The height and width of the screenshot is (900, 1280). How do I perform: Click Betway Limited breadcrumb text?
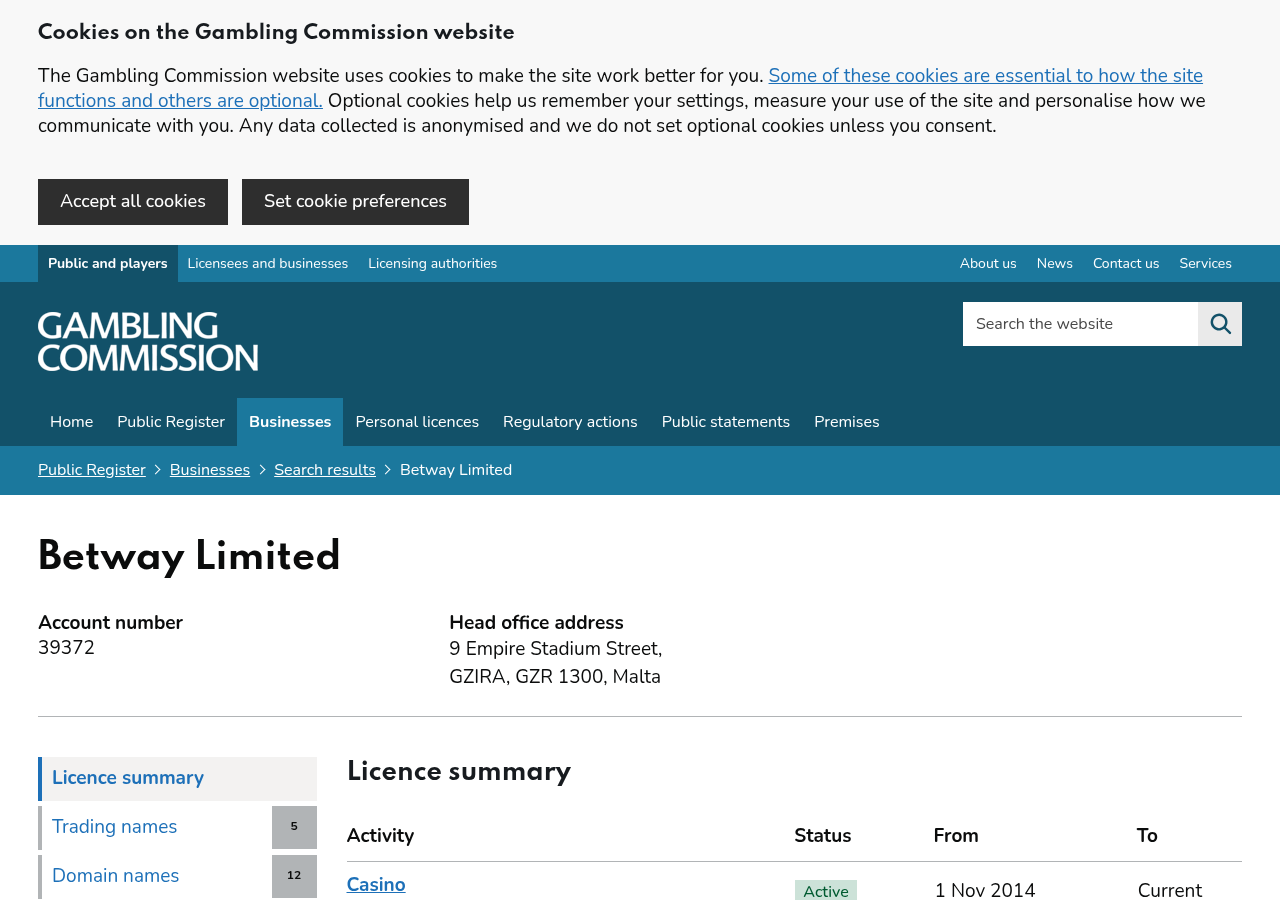456,470
